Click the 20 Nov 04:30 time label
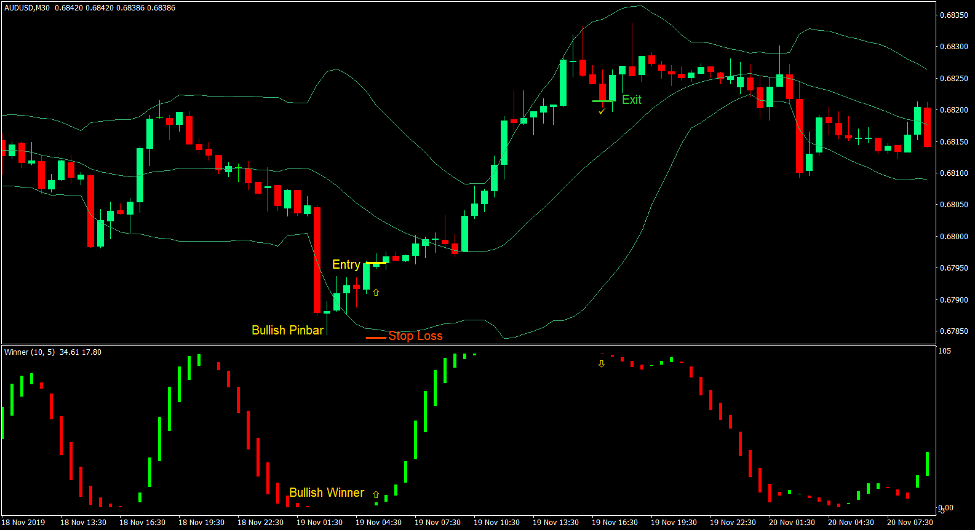 851,522
